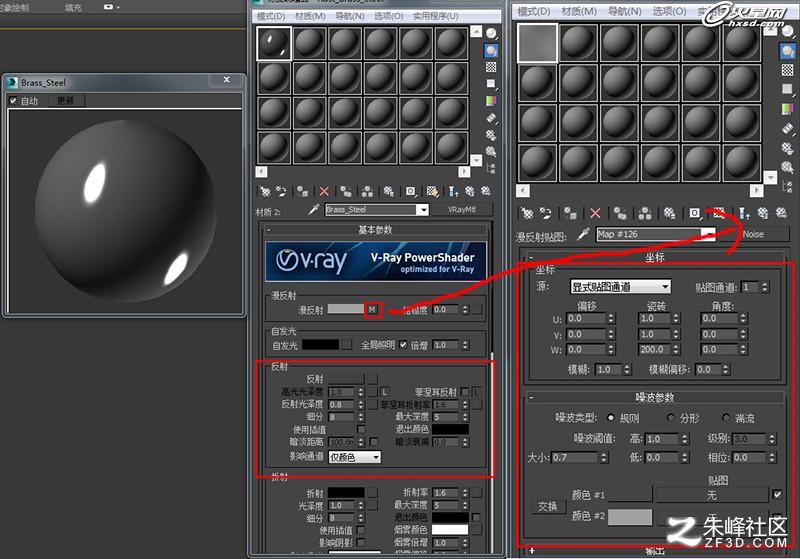The width and height of the screenshot is (800, 559).
Task: Select 分形 noise type radio button
Action: [670, 418]
